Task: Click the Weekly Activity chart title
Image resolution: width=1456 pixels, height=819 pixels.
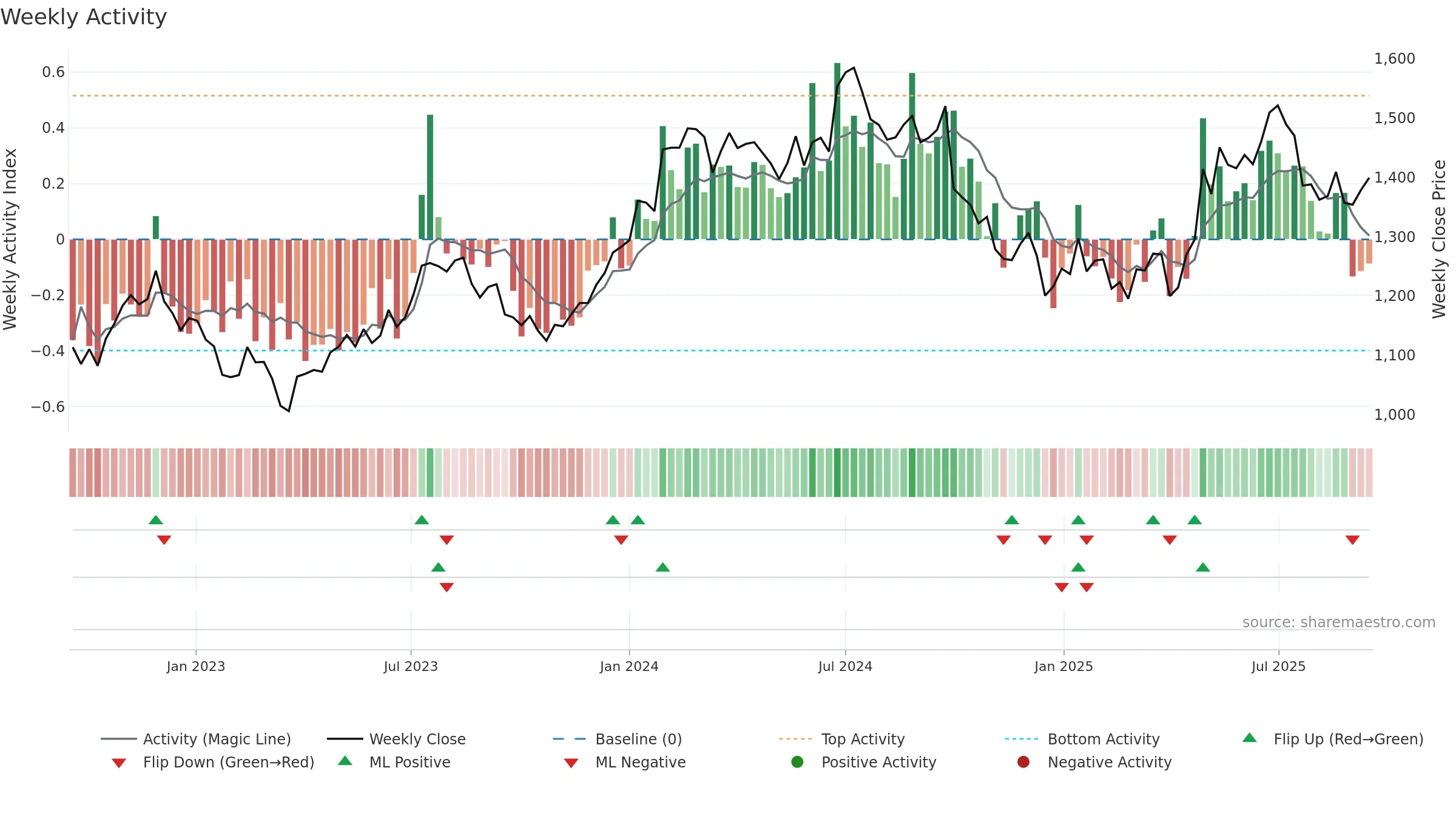Action: pos(84,17)
